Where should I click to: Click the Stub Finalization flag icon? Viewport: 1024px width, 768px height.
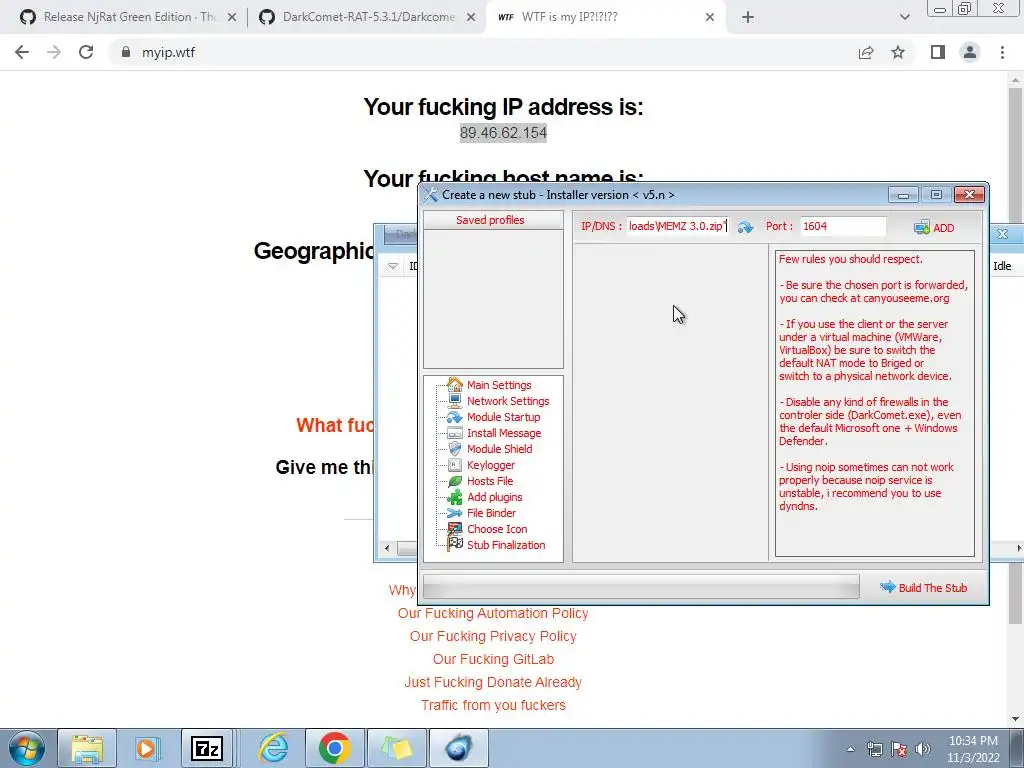click(455, 545)
